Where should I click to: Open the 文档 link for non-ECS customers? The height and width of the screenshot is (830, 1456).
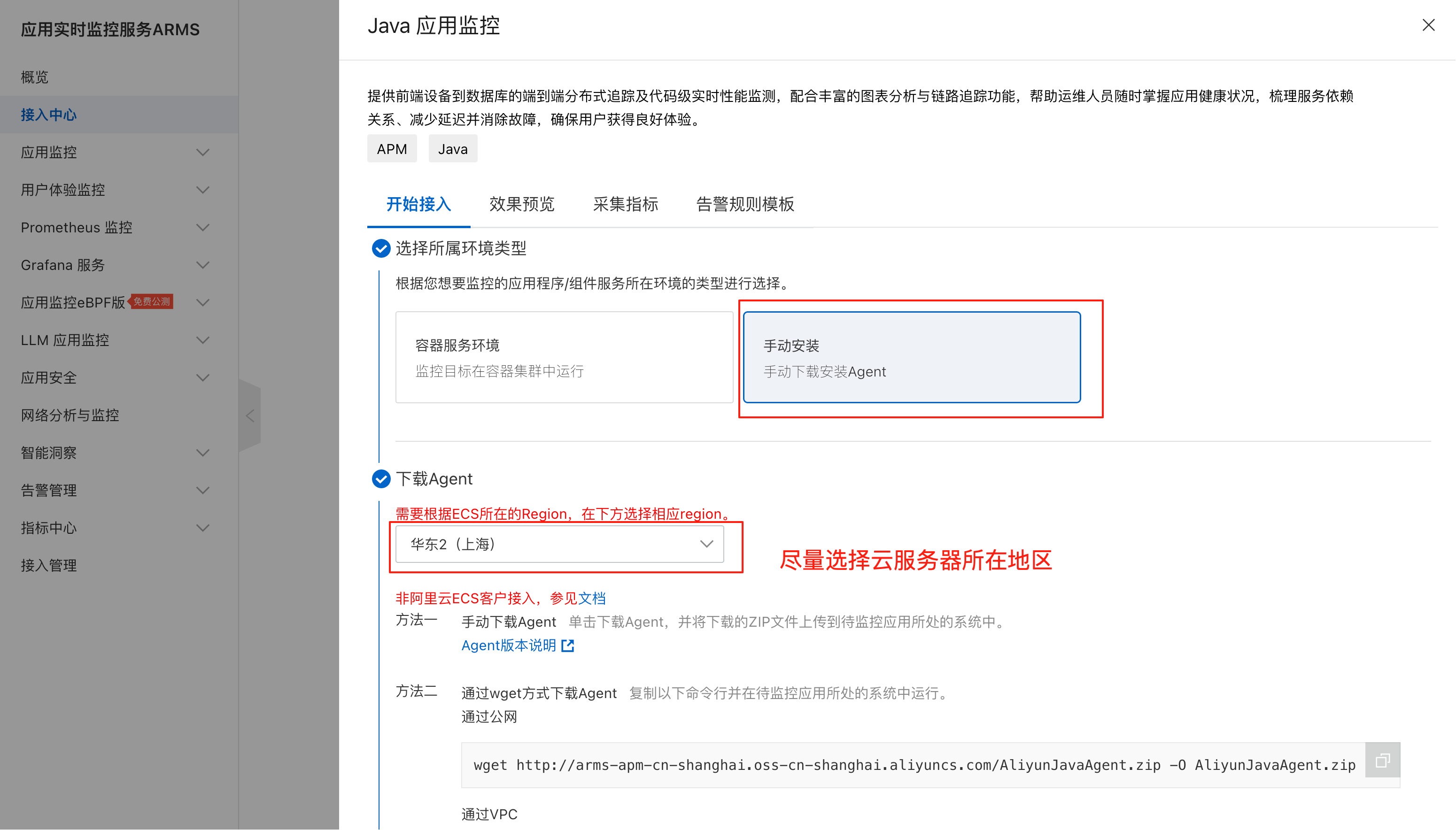[591, 598]
